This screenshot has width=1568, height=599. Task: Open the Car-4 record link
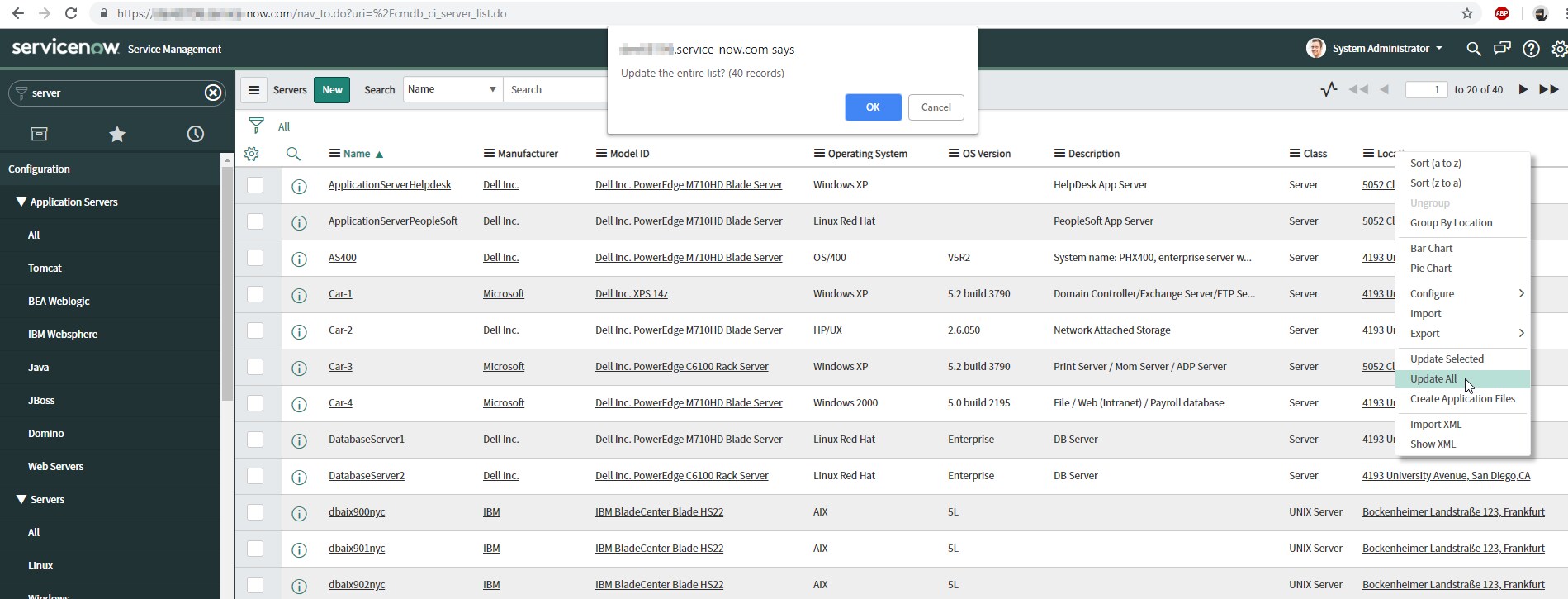click(x=340, y=402)
